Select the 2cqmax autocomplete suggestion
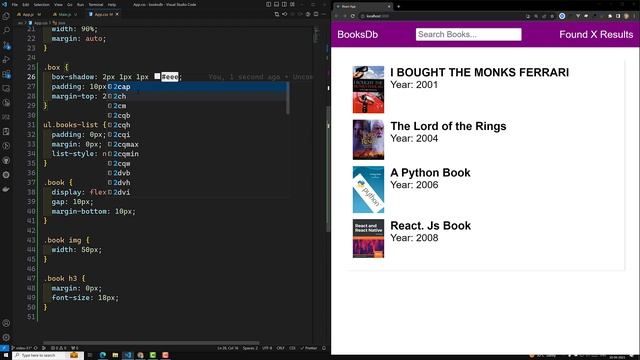 (198, 144)
